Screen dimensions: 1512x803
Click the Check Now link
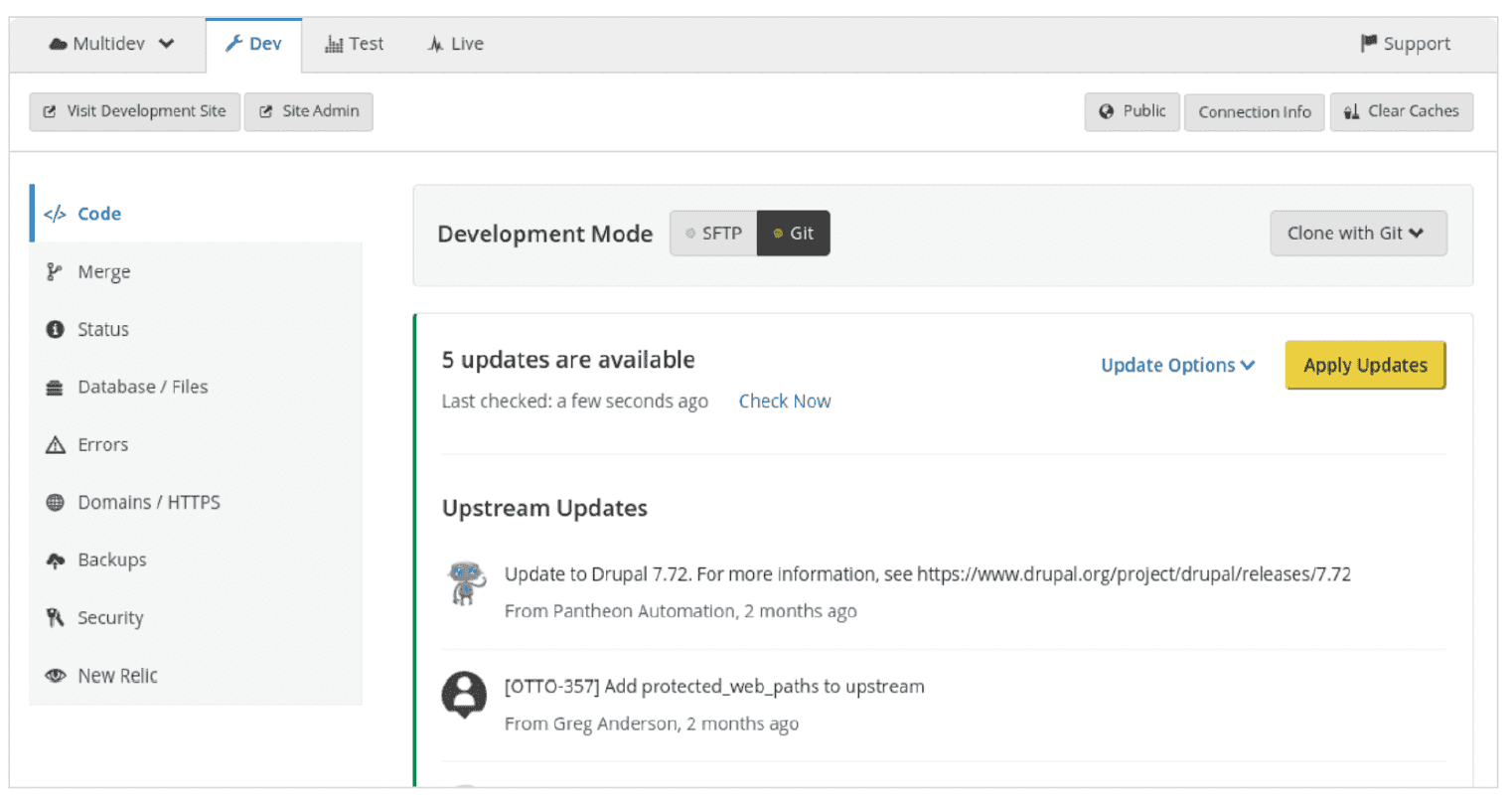pyautogui.click(x=785, y=401)
